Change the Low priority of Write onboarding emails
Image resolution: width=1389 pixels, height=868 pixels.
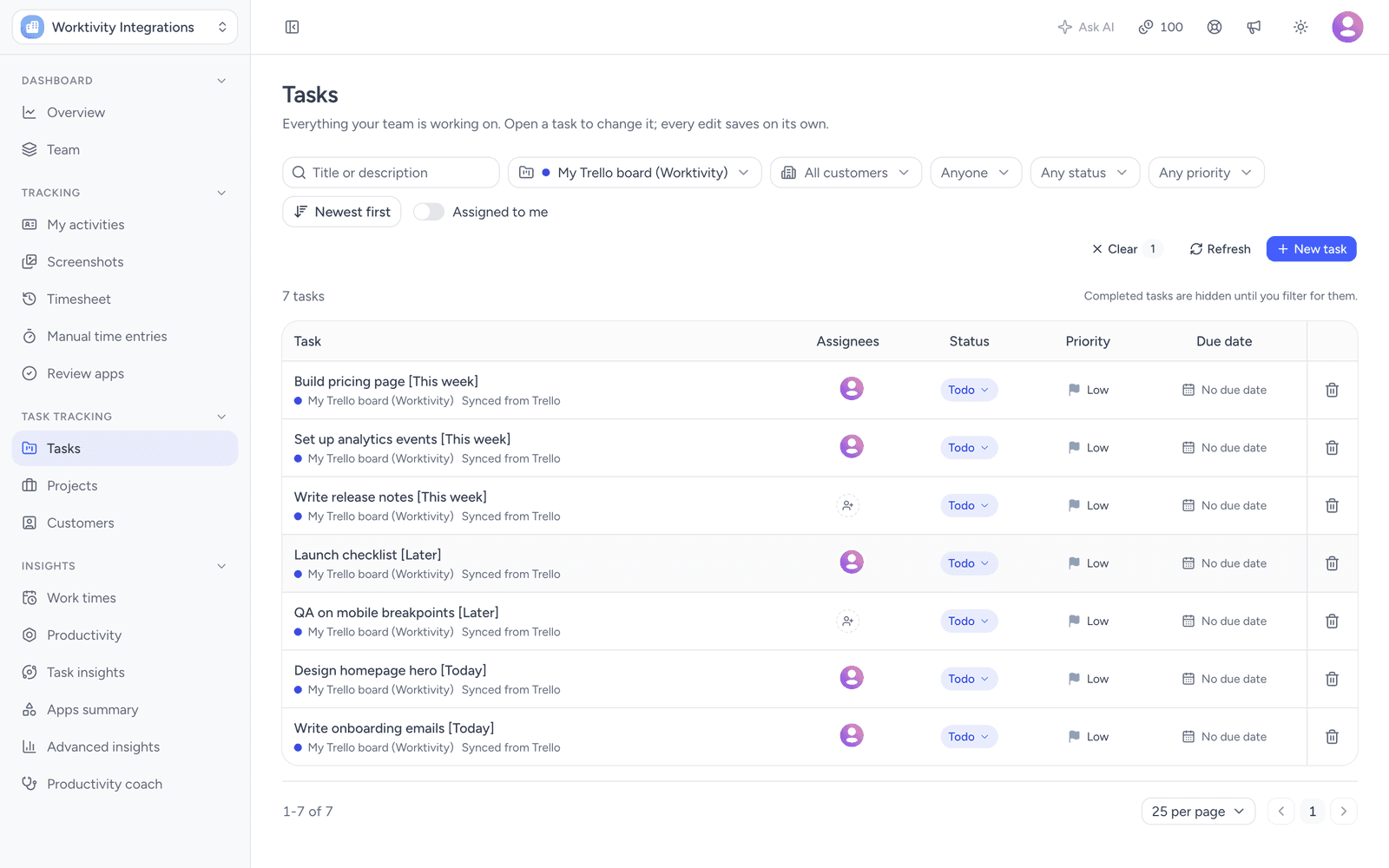pos(1088,737)
